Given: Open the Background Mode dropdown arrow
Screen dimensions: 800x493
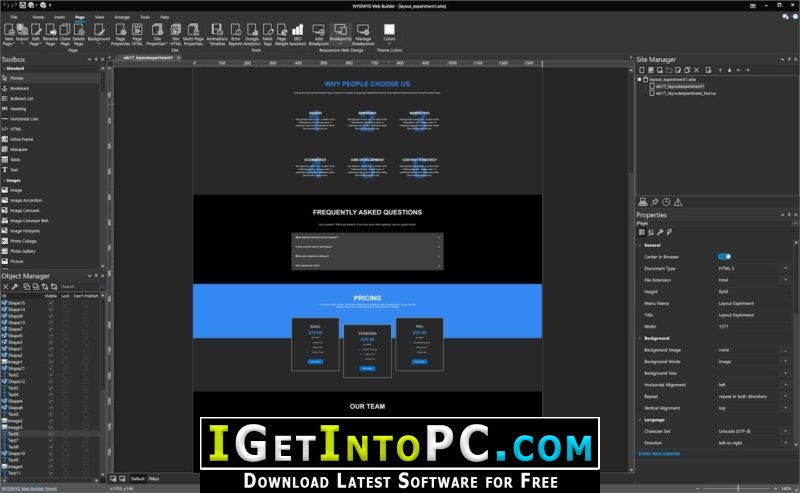Looking at the screenshot, I should pyautogui.click(x=786, y=361).
